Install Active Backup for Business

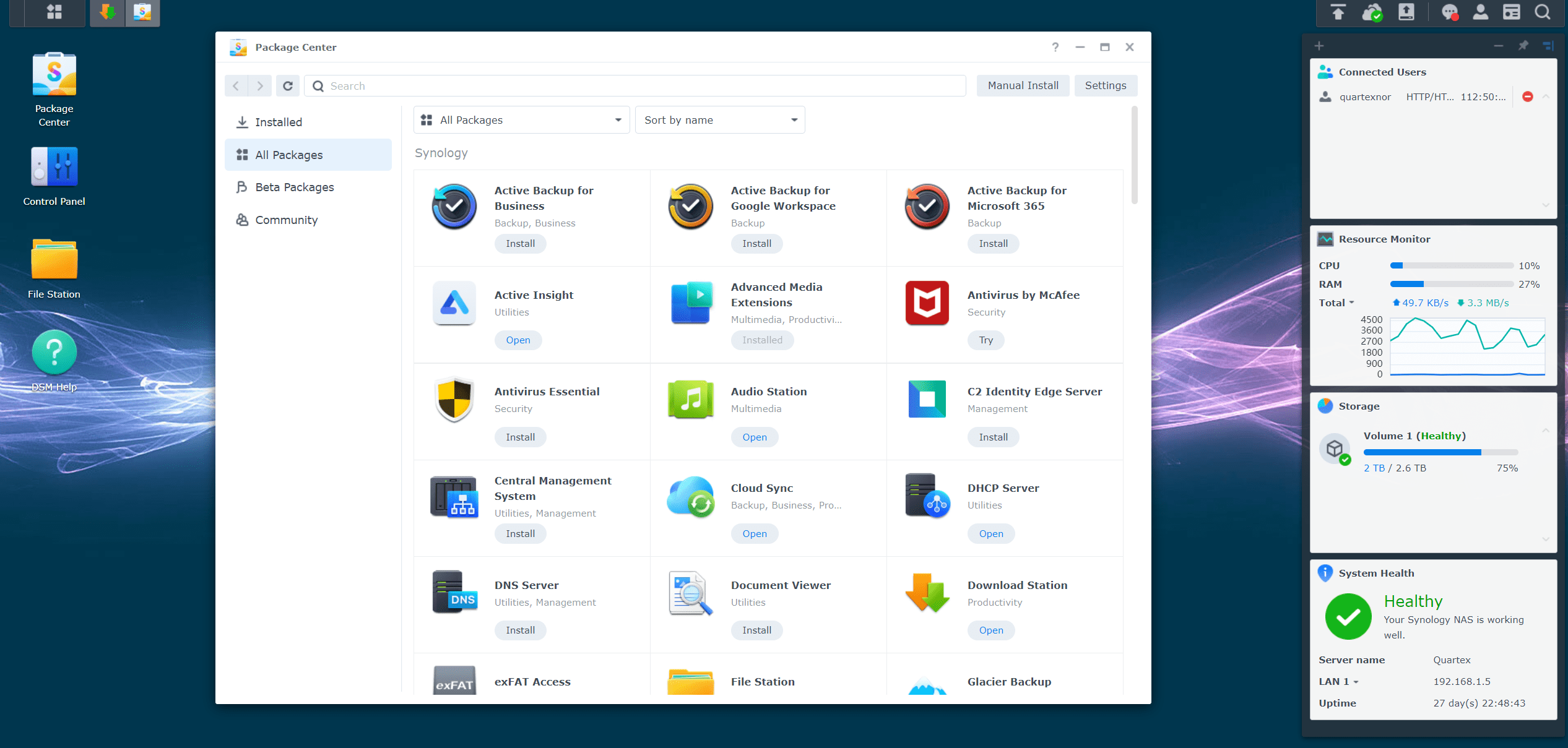click(520, 243)
